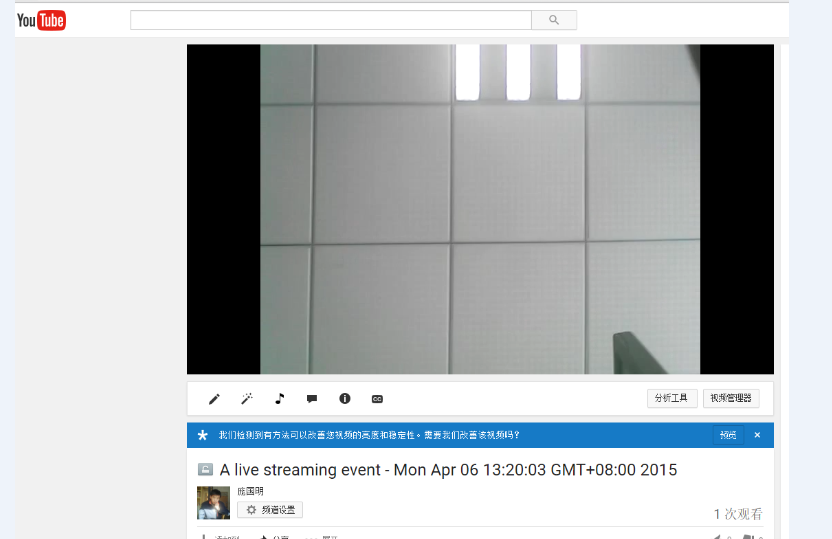Click the uploader channel name link
Image resolution: width=832 pixels, height=539 pixels.
[250, 491]
